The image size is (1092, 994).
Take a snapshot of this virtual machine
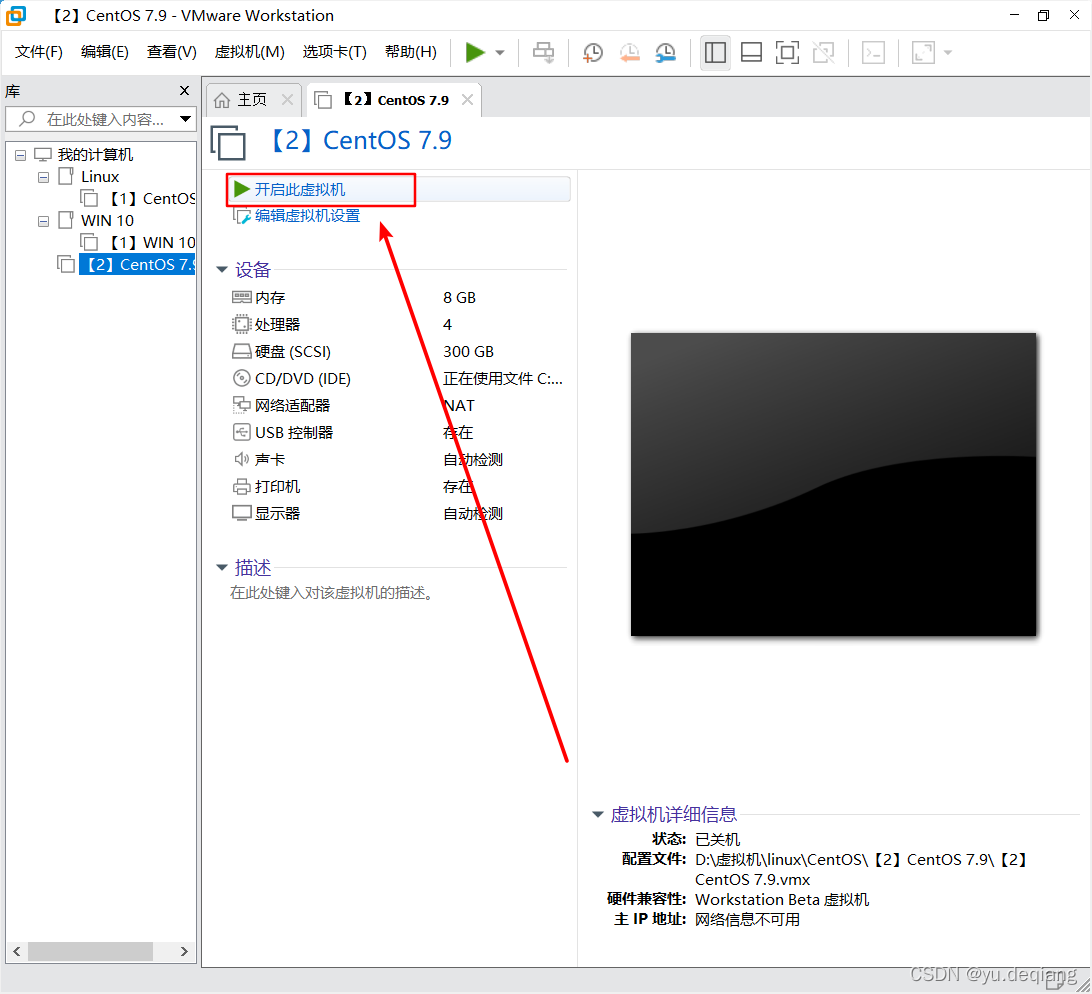point(593,52)
